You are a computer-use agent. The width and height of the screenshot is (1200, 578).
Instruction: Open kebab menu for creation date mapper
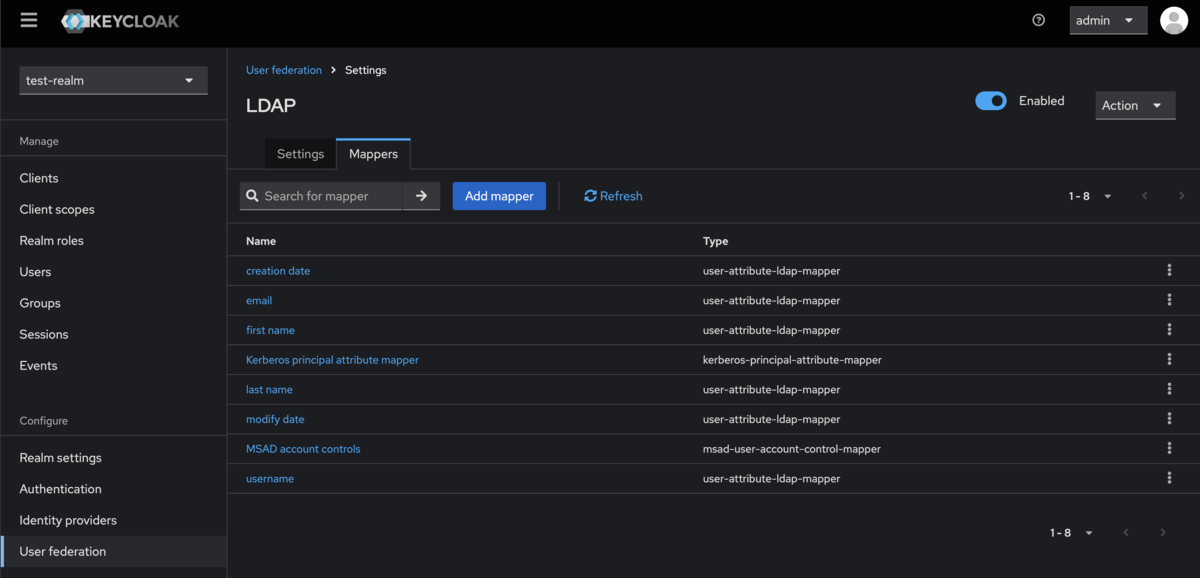(x=1169, y=270)
